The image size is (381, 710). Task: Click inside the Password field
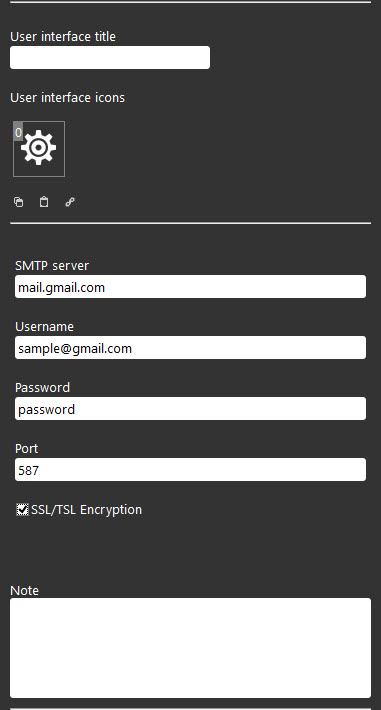[x=190, y=408]
